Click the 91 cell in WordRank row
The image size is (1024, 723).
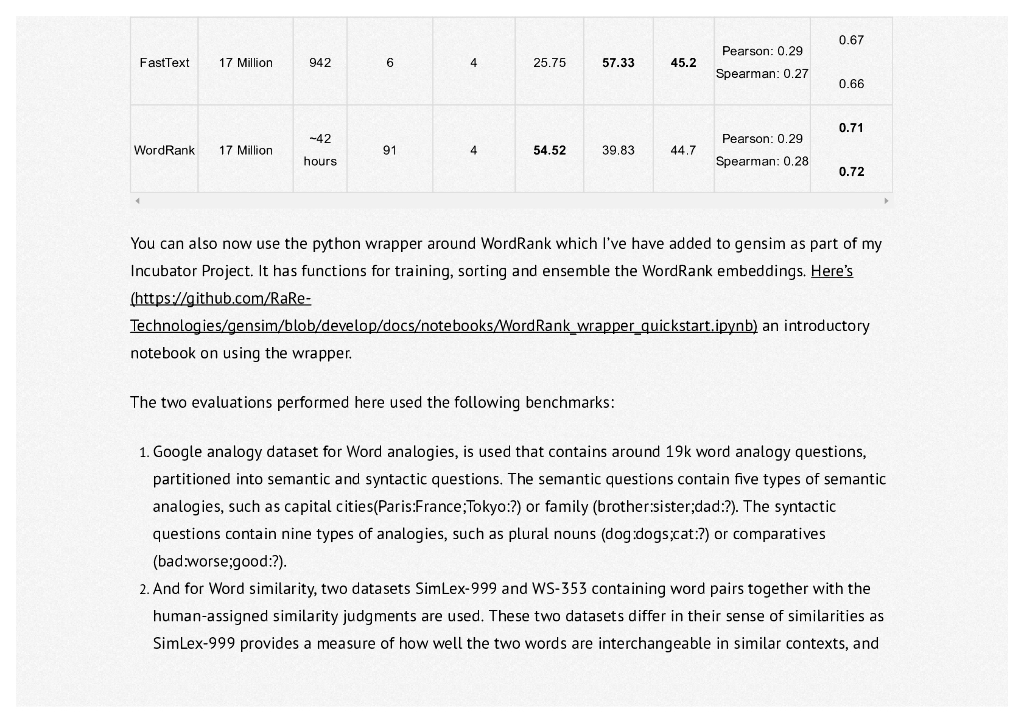pos(390,150)
